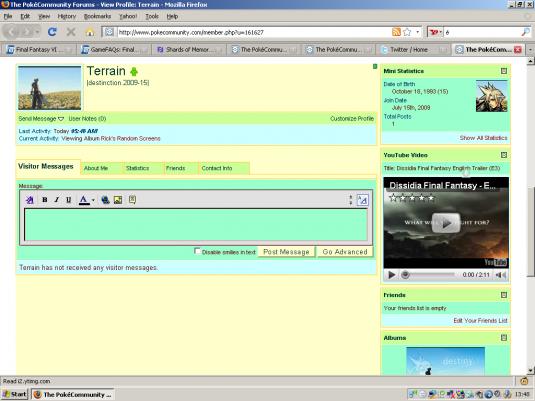Viewport: 535px width, 401px height.
Task: Open the address bar history dropdown
Action: coord(418,32)
